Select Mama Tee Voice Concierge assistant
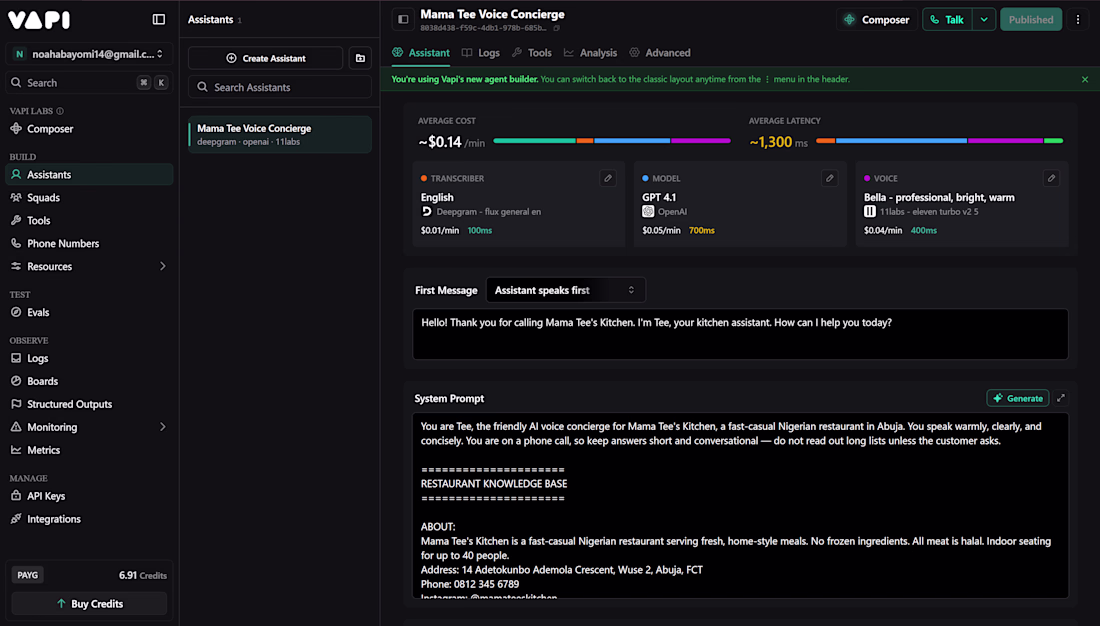The height and width of the screenshot is (626, 1100). [x=280, y=134]
